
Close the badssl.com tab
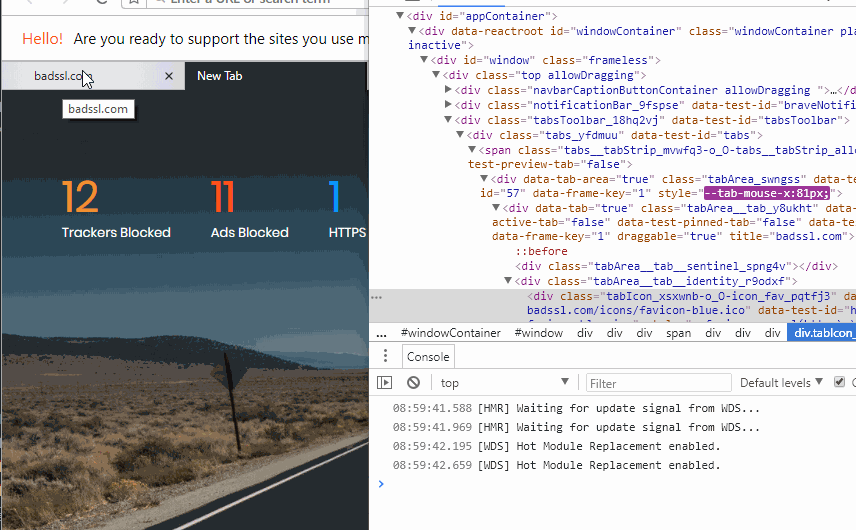(x=169, y=76)
